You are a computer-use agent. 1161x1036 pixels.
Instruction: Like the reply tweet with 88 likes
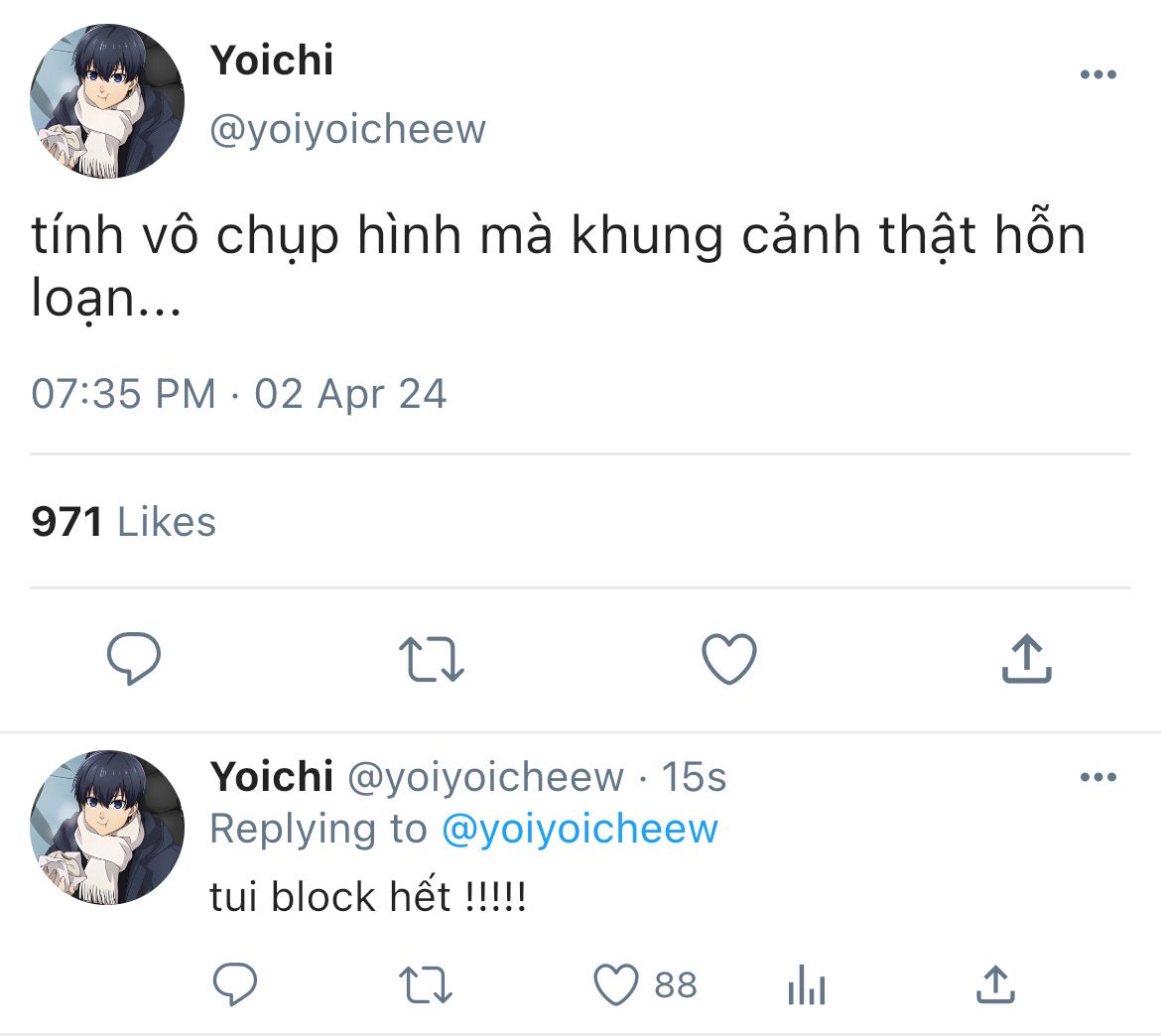tap(616, 985)
